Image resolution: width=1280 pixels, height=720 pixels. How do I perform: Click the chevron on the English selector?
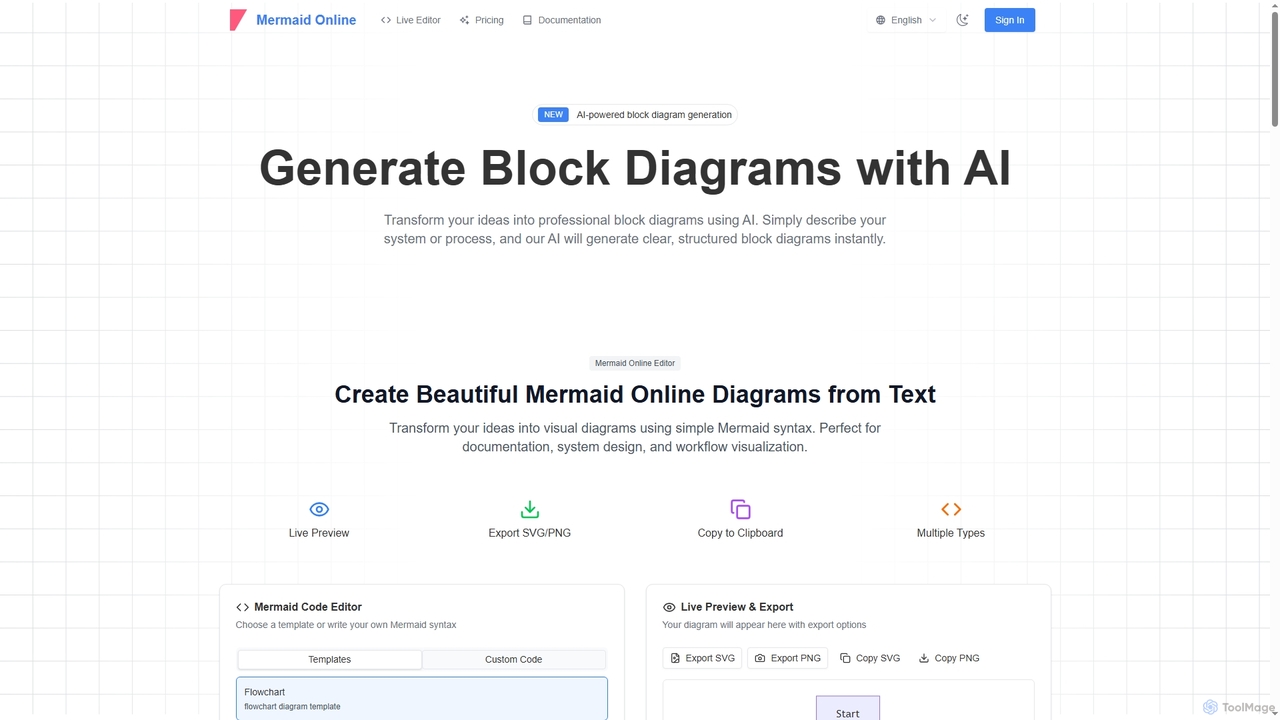tap(933, 20)
